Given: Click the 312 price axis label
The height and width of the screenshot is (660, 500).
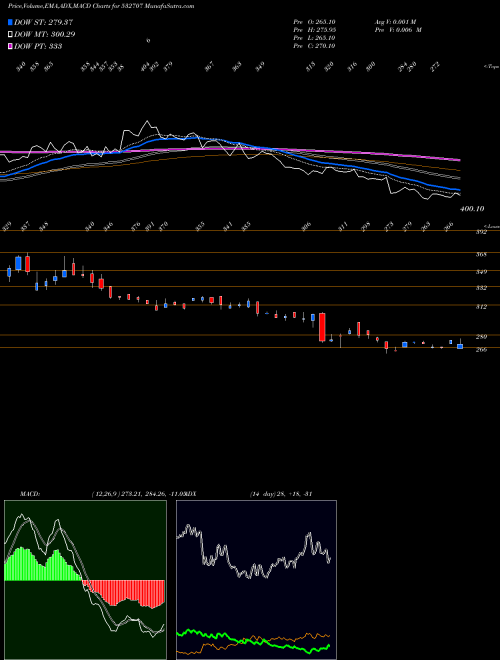Looking at the screenshot, I should pos(481,307).
